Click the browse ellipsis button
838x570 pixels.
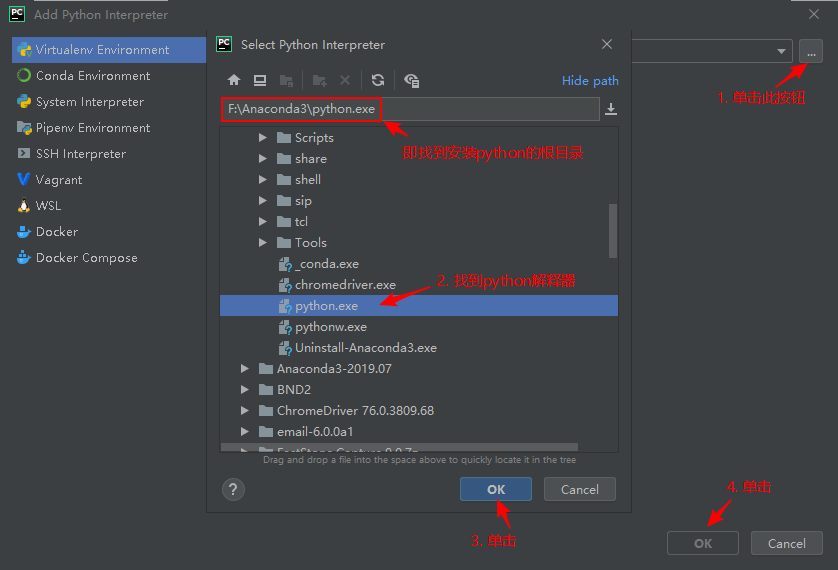pos(811,52)
